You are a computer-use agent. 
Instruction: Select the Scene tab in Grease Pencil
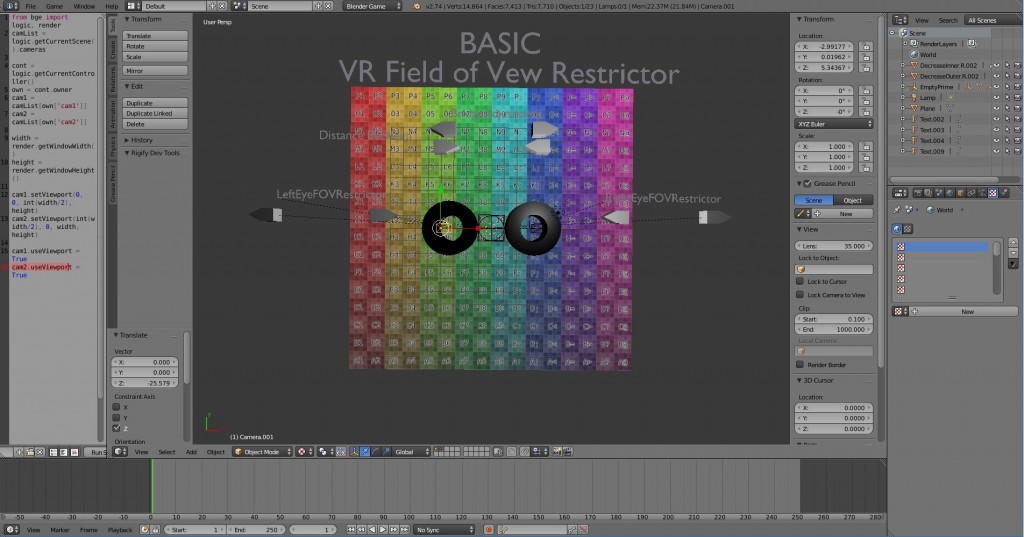coord(814,200)
